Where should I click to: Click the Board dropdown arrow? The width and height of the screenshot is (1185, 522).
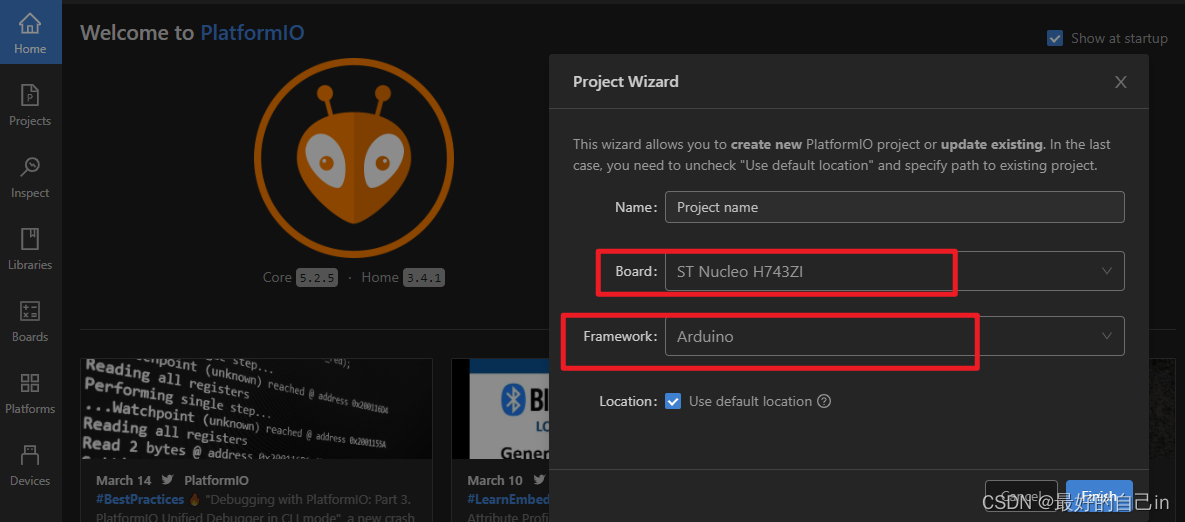pyautogui.click(x=1107, y=270)
